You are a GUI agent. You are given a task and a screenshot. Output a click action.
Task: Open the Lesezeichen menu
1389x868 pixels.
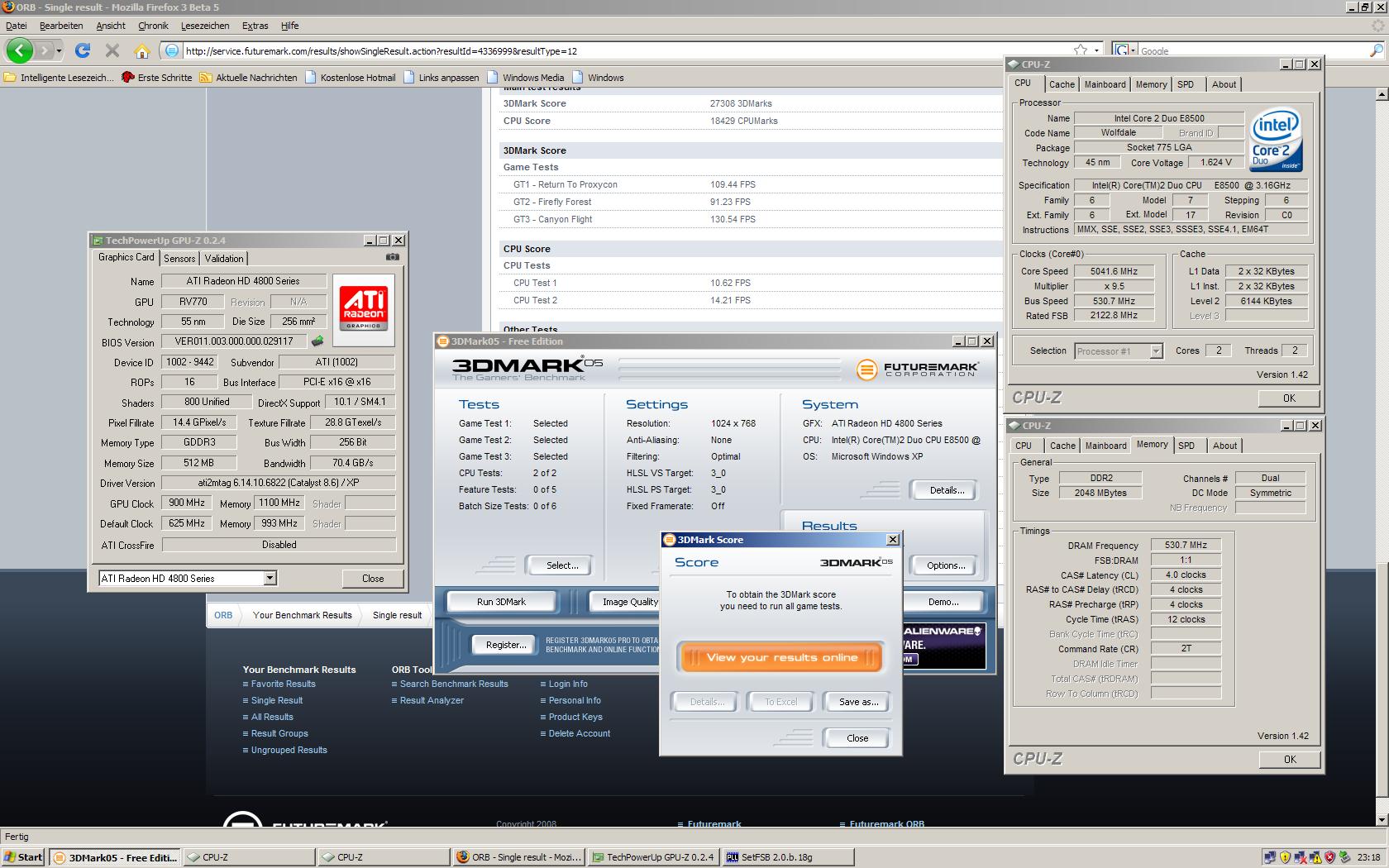(x=205, y=26)
